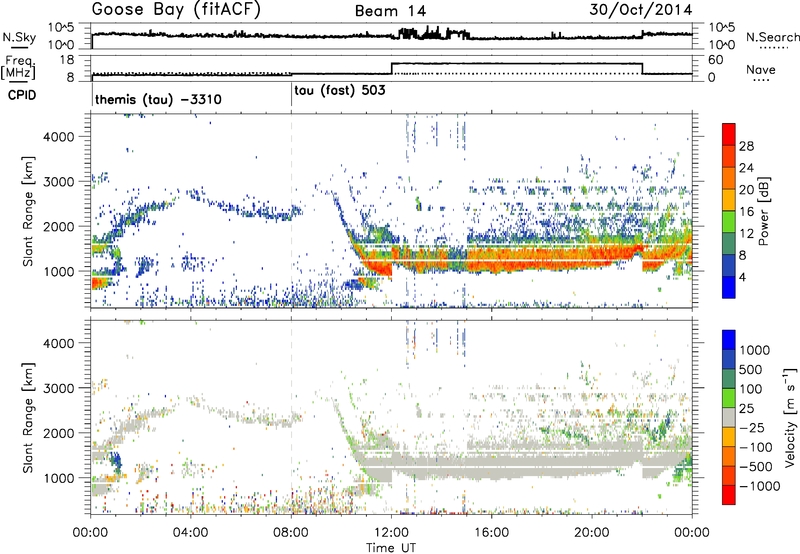This screenshot has height=554, width=800.
Task: Click the "08:00" time axis label
Action: pos(291,533)
